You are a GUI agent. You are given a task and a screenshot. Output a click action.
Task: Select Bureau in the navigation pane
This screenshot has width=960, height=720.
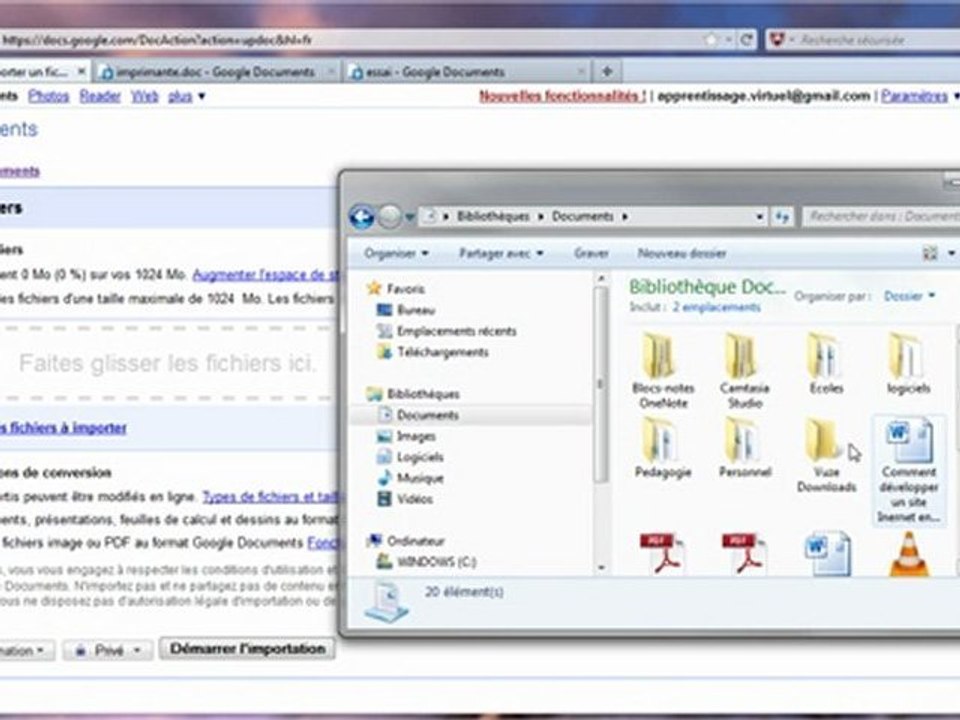coord(416,310)
